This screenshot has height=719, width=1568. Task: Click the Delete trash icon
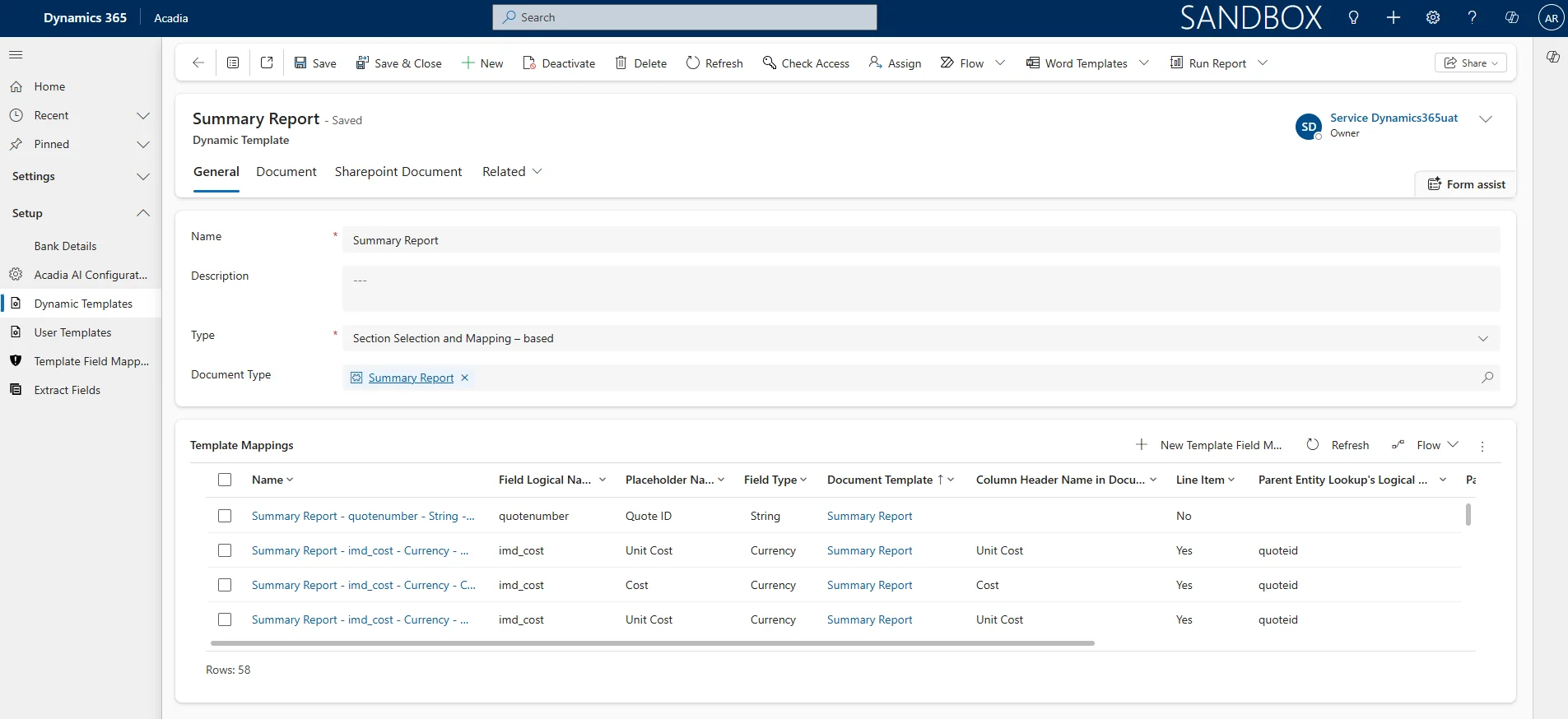pos(621,63)
